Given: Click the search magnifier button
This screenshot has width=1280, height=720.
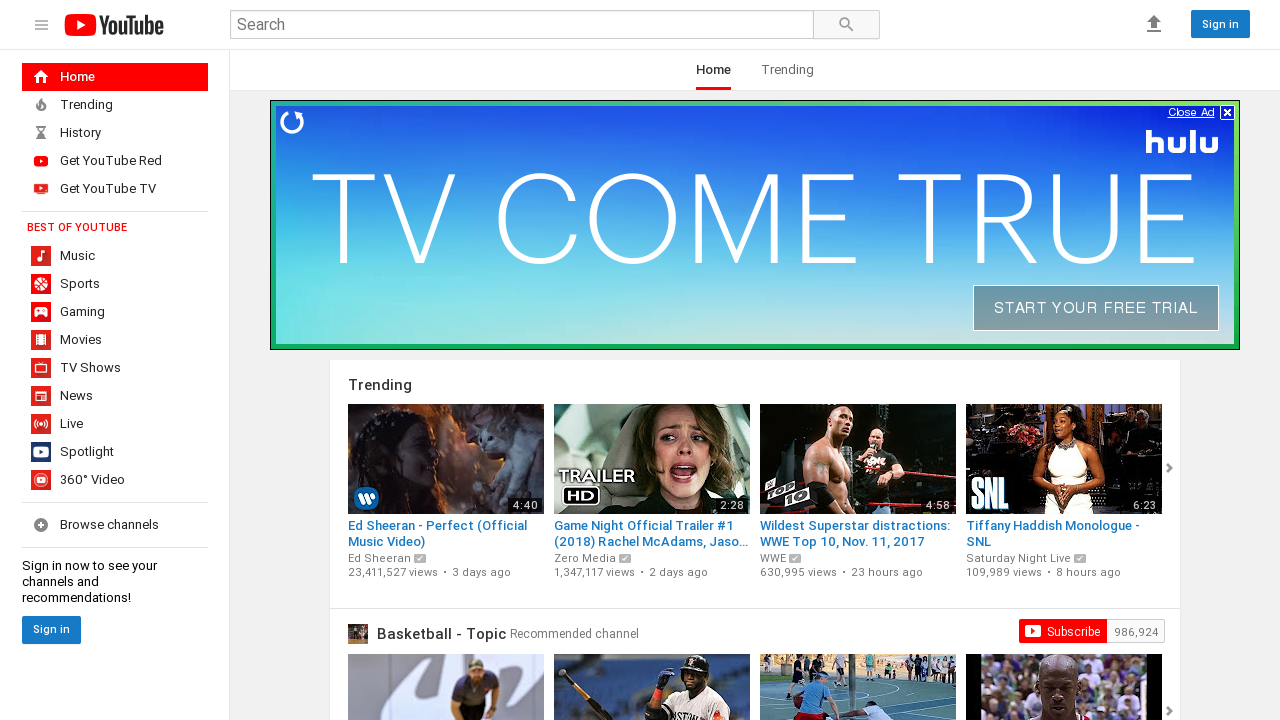Looking at the screenshot, I should click(846, 25).
